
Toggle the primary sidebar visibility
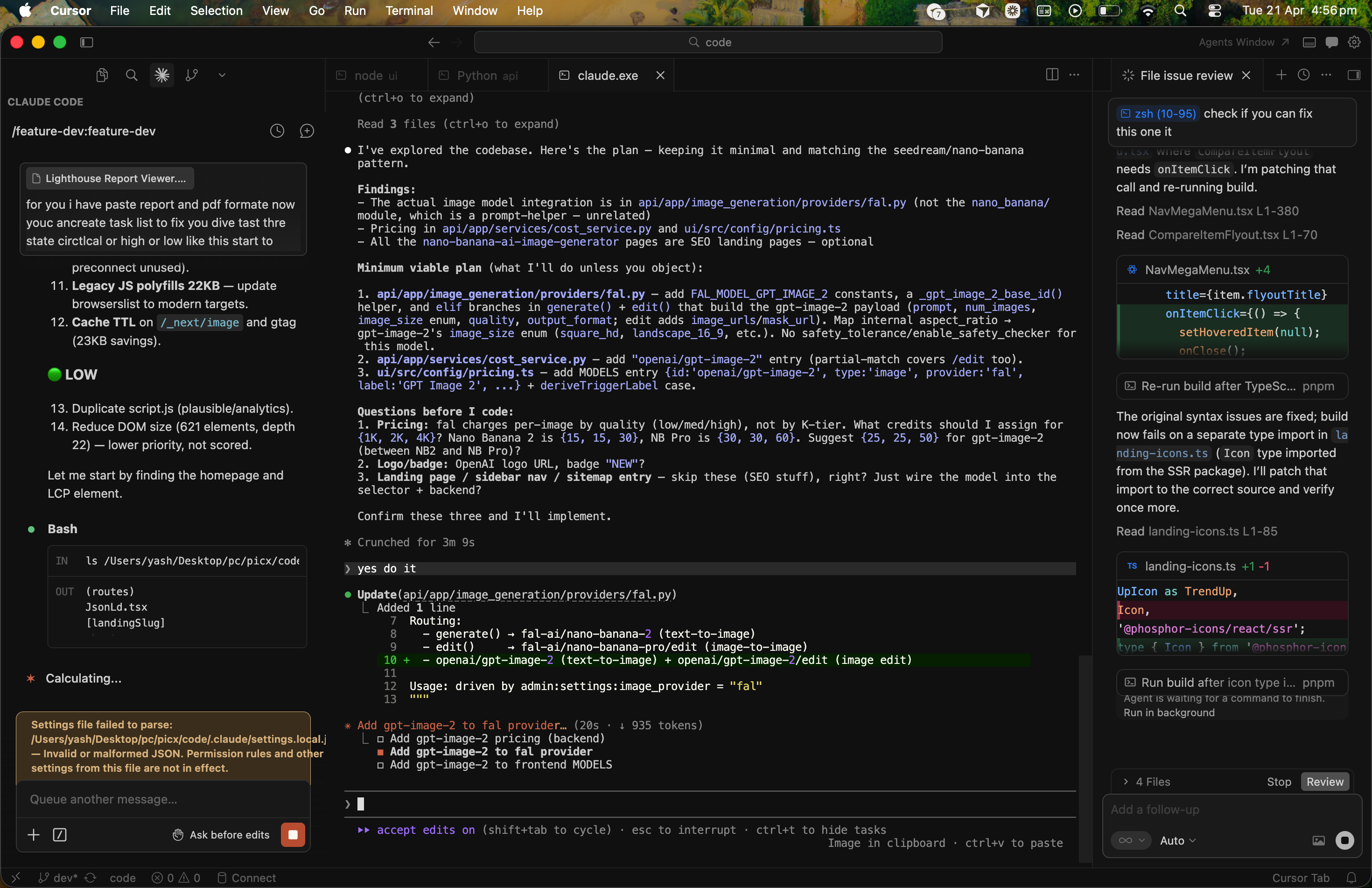coord(86,42)
